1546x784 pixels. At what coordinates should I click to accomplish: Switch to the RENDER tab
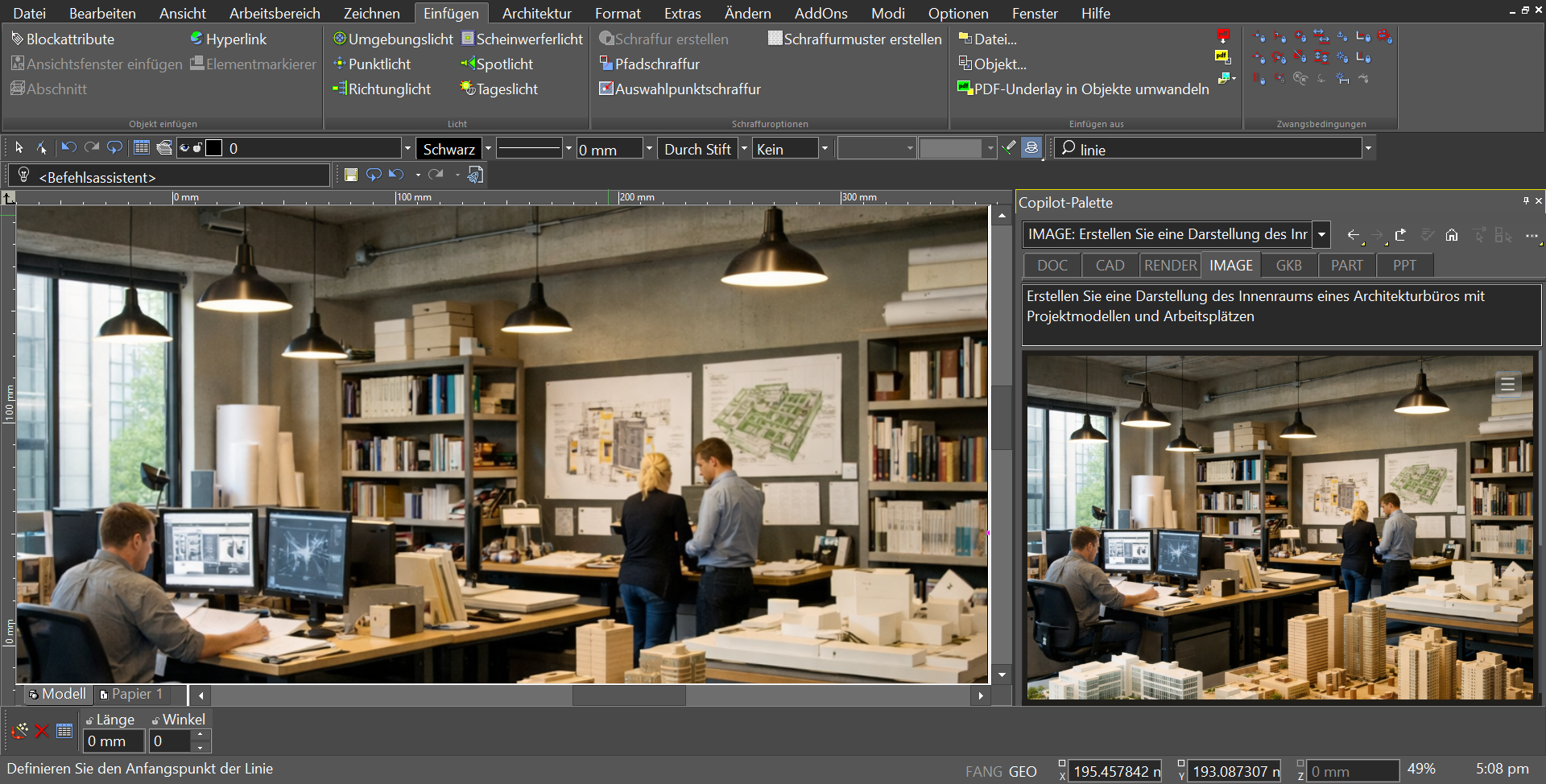[x=1170, y=266]
